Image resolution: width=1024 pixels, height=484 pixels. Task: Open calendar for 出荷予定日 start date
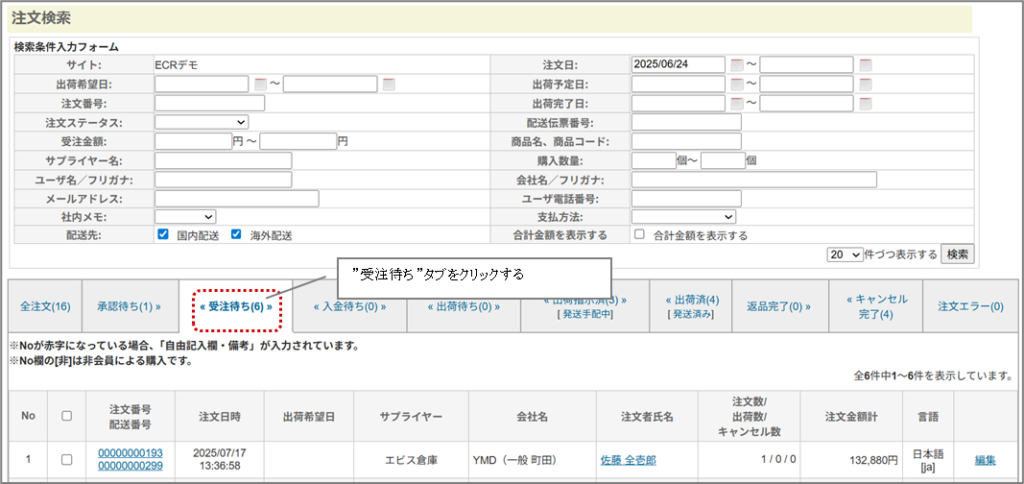pyautogui.click(x=737, y=84)
